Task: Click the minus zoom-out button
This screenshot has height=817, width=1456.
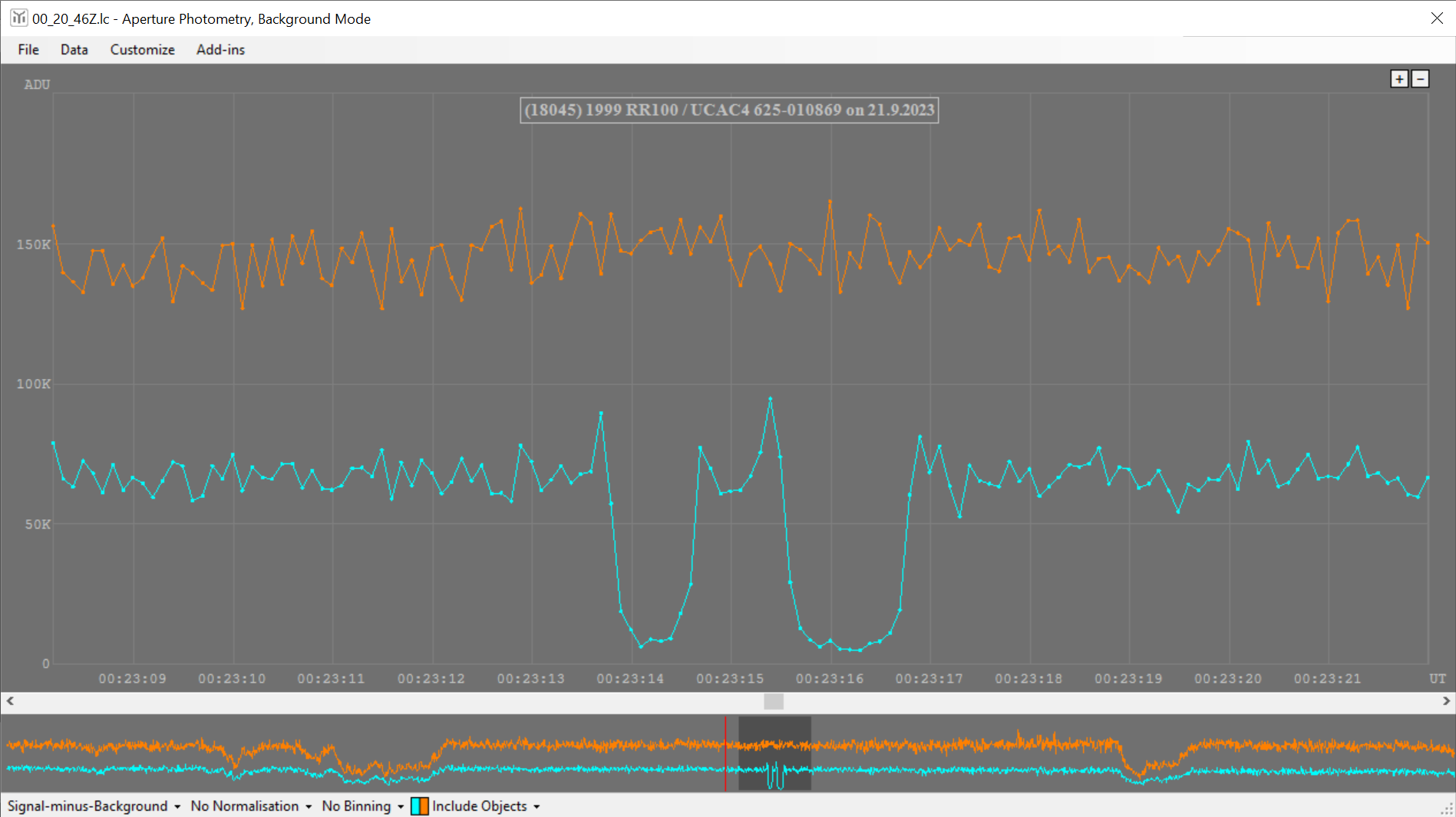Action: click(x=1421, y=79)
